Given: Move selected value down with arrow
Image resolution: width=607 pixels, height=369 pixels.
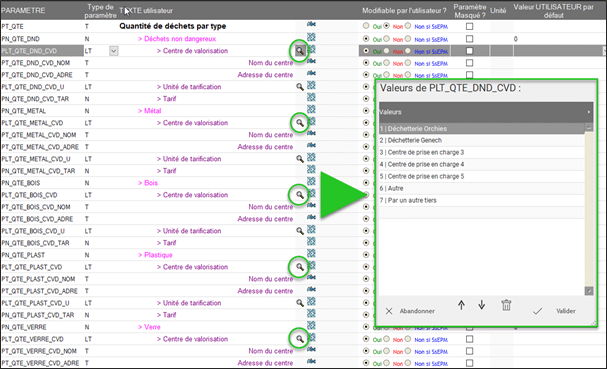Looking at the screenshot, I should click(x=482, y=305).
